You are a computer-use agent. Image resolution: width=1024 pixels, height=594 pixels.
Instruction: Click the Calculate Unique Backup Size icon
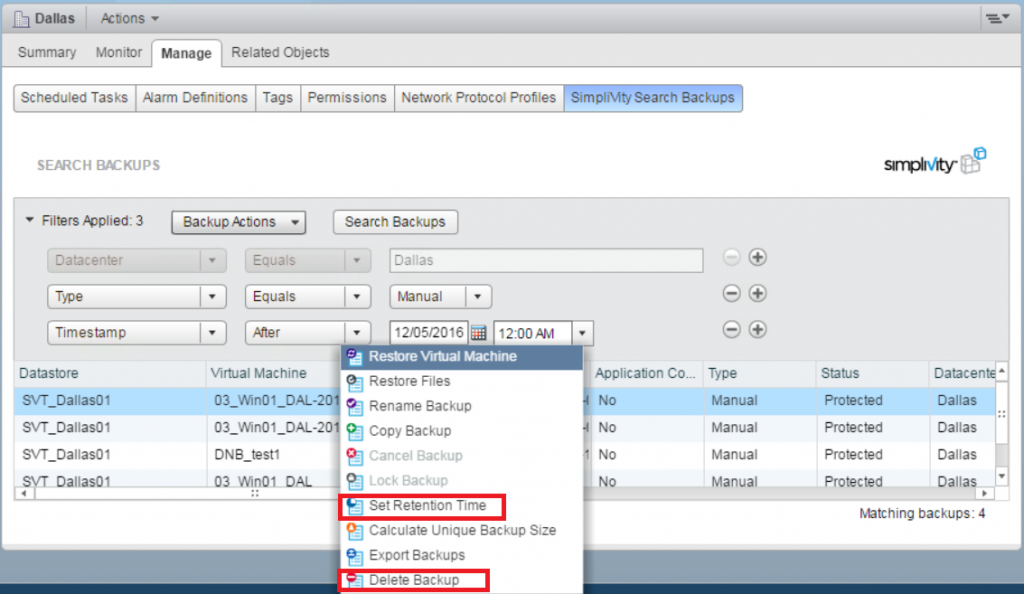click(x=354, y=530)
